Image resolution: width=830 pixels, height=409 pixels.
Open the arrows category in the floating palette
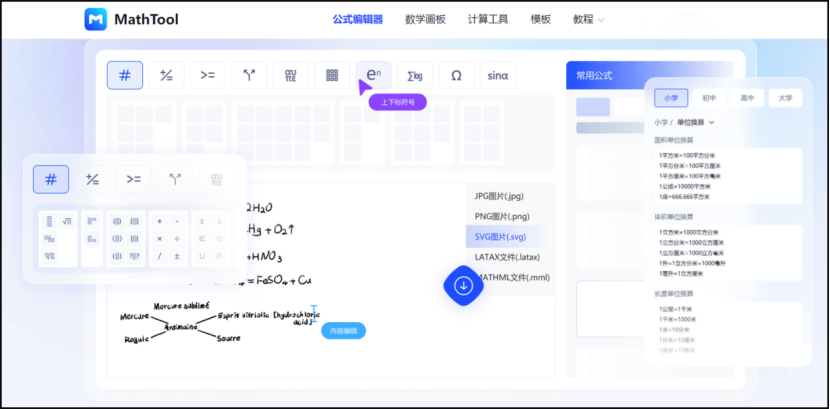[175, 179]
